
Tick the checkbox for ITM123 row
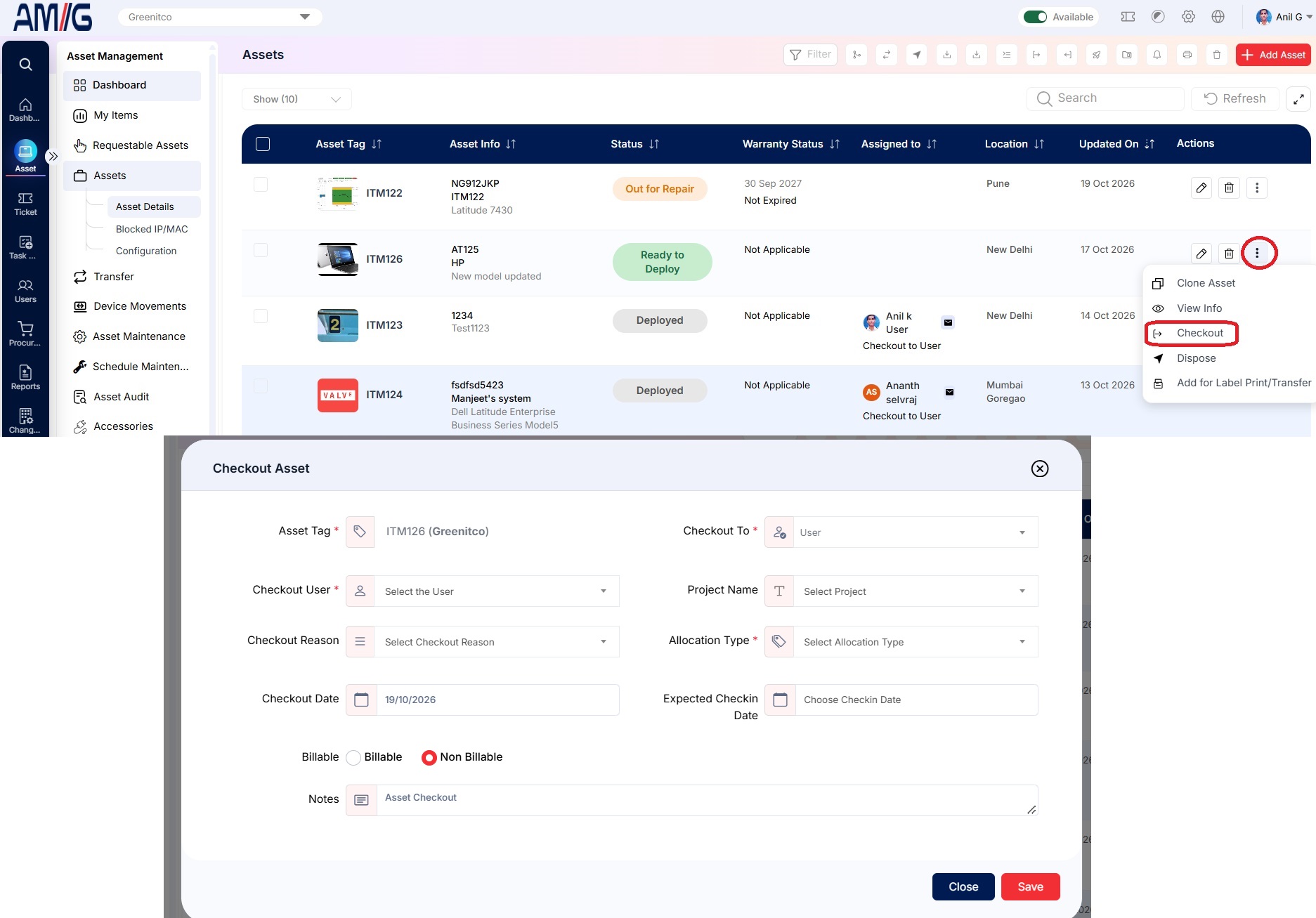click(261, 316)
